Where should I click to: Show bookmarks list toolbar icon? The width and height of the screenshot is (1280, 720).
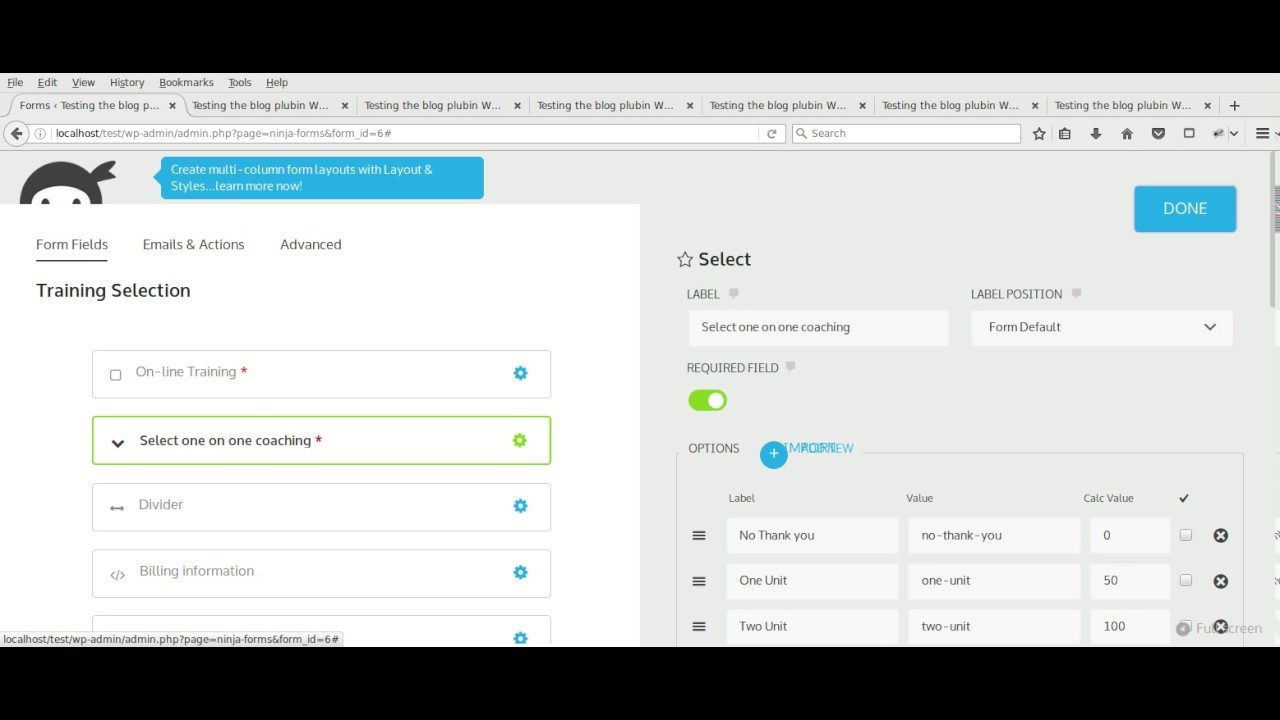(x=1065, y=133)
